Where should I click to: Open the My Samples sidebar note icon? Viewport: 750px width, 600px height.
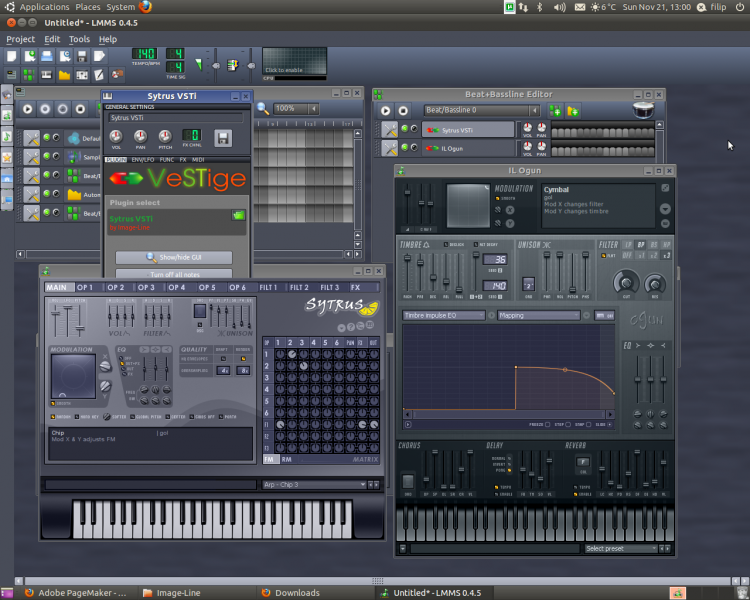pyautogui.click(x=7, y=136)
